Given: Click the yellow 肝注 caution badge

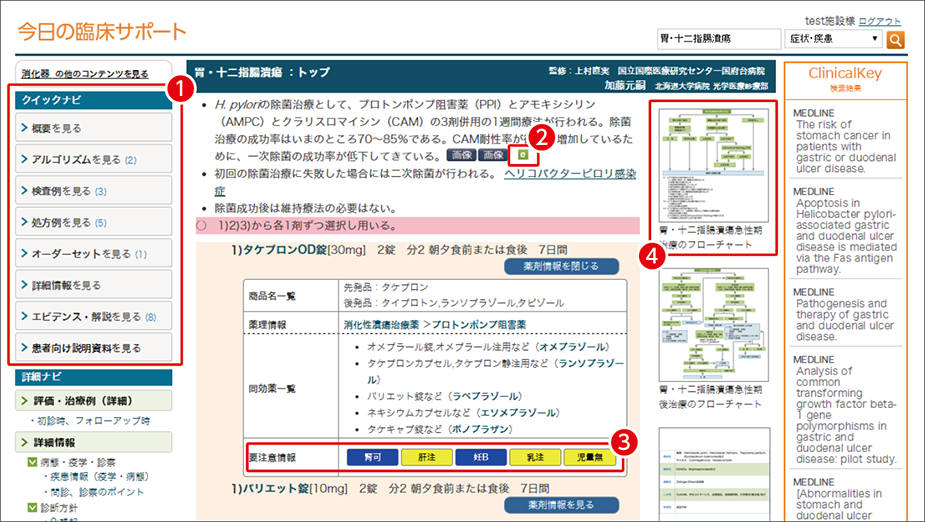Looking at the screenshot, I should (x=427, y=457).
